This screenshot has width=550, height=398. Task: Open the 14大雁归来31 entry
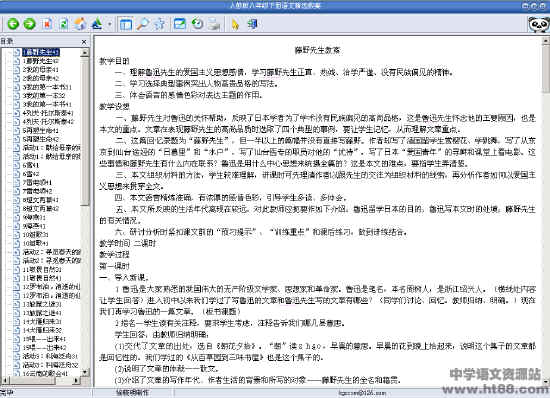42,321
